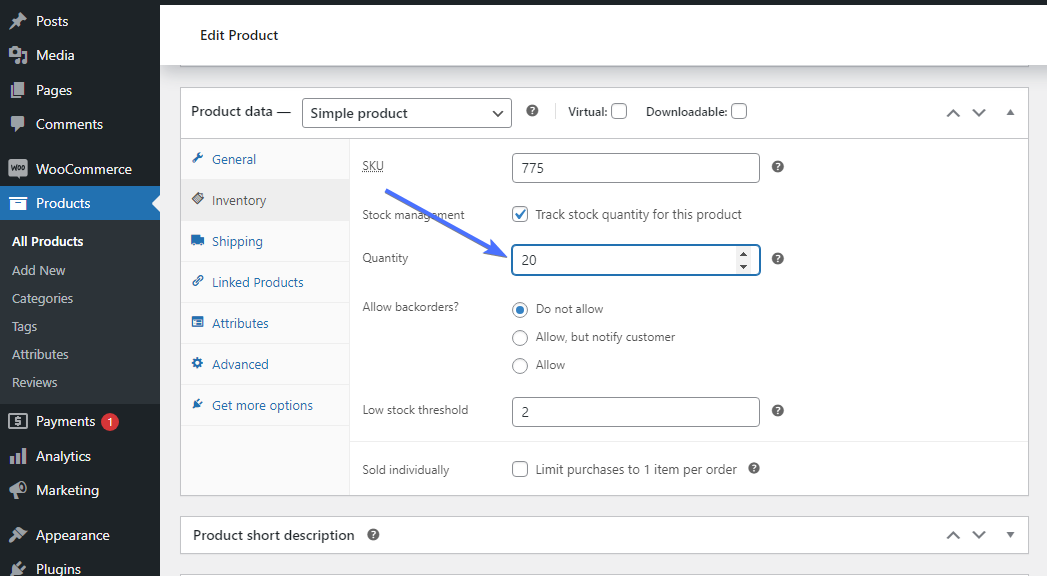
Task: Open Add New under Products menu
Action: [x=39, y=270]
